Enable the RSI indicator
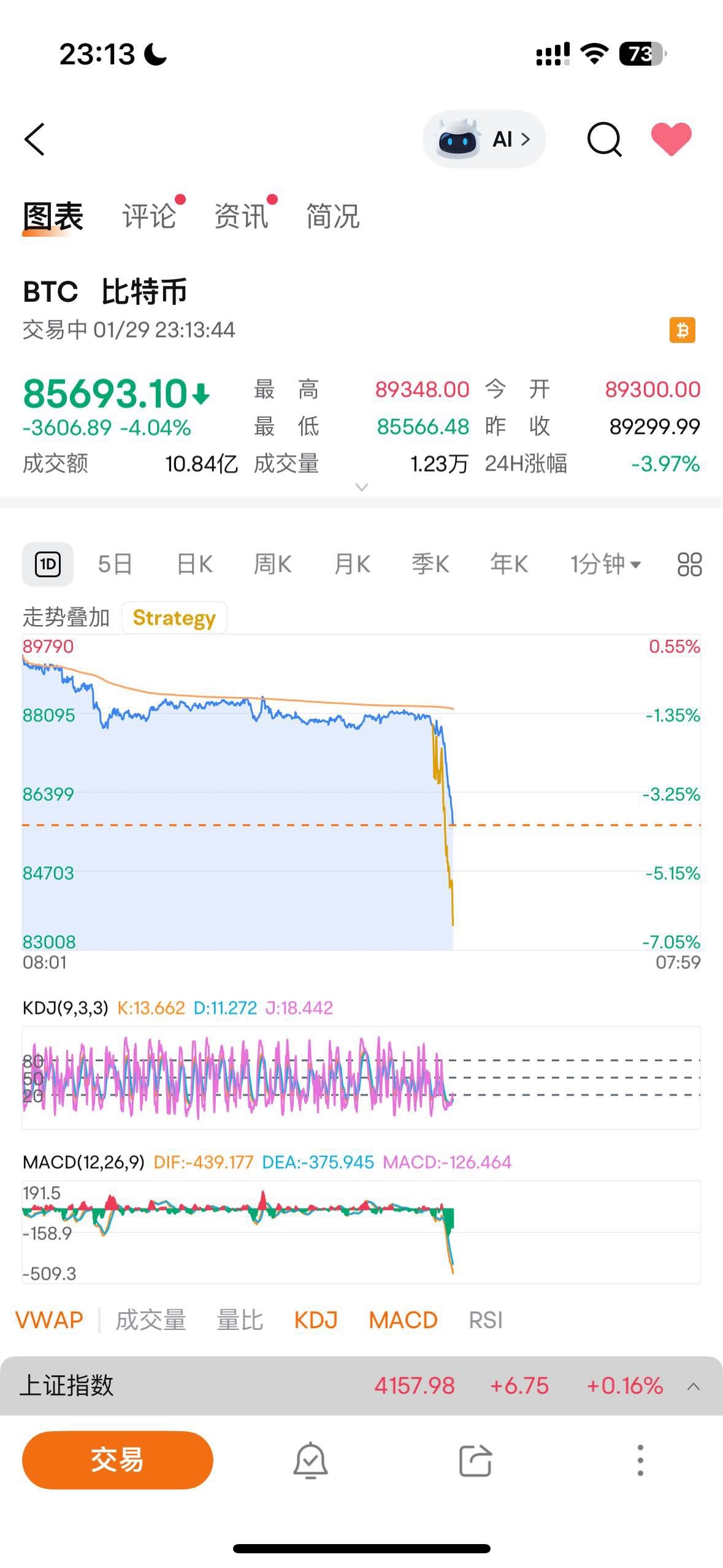The image size is (723, 1568). pyautogui.click(x=486, y=1320)
